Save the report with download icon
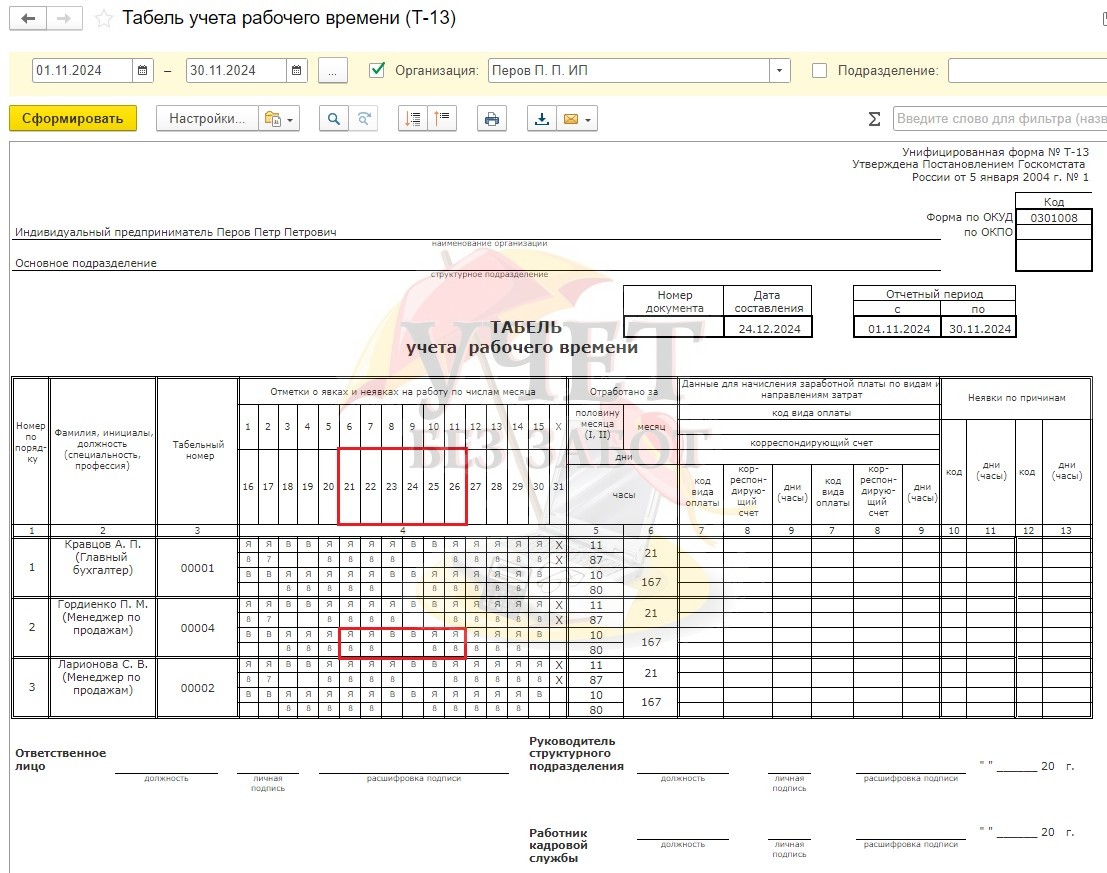1107x873 pixels. pyautogui.click(x=541, y=119)
